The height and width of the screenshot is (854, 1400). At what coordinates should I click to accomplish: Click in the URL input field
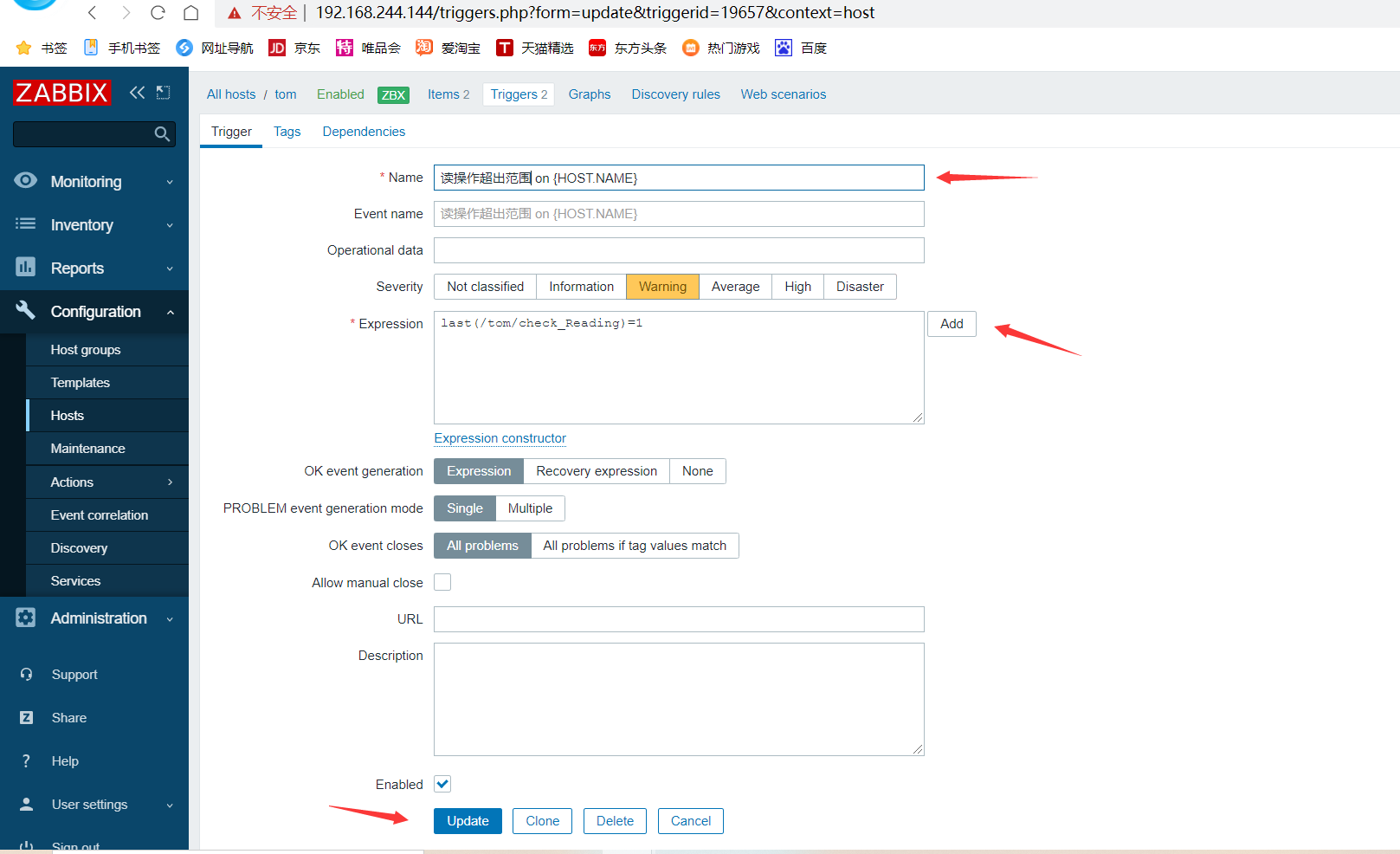pyautogui.click(x=679, y=619)
